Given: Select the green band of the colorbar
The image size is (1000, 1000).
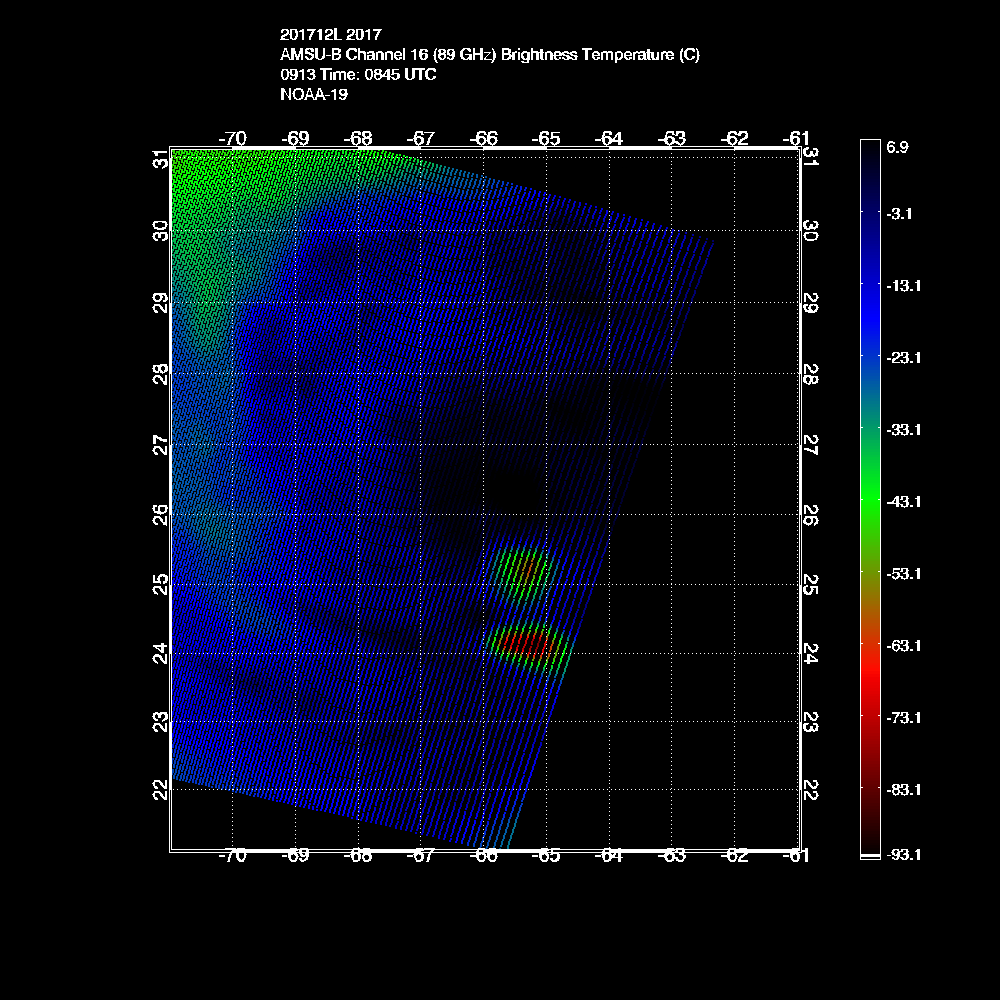Looking at the screenshot, I should pos(869,500).
